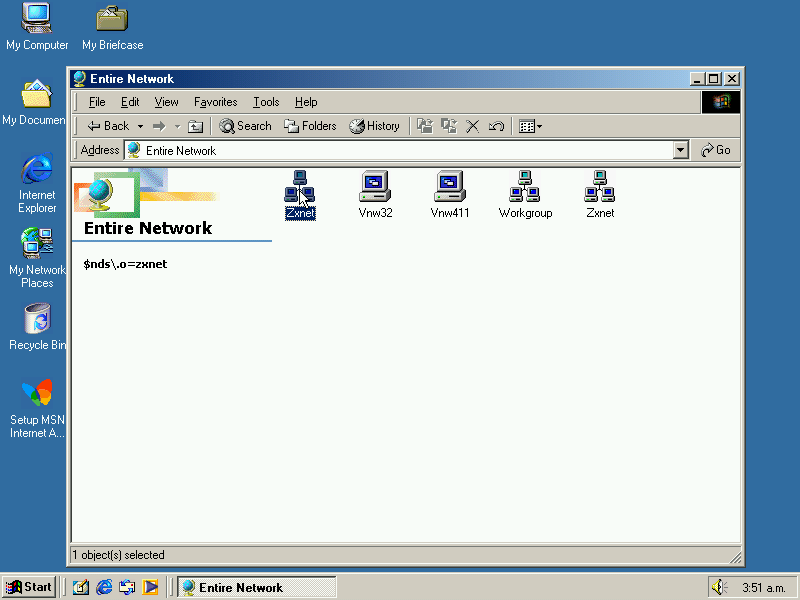
Task: Click the Windows logo throbber icon
Action: click(x=721, y=102)
